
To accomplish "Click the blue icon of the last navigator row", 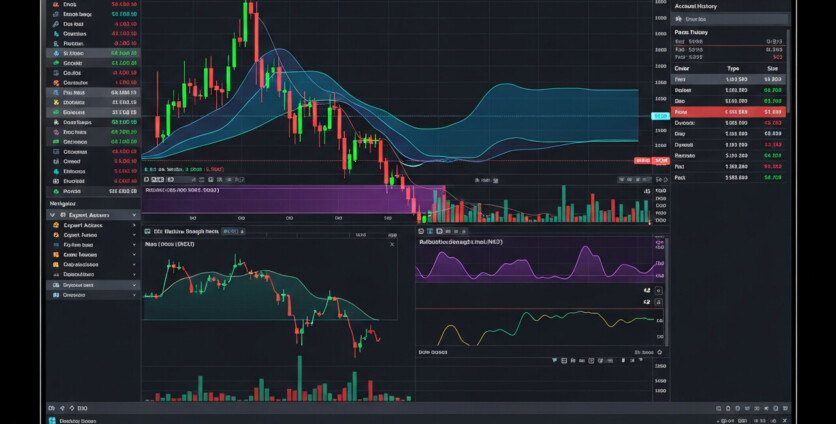I will [56, 295].
